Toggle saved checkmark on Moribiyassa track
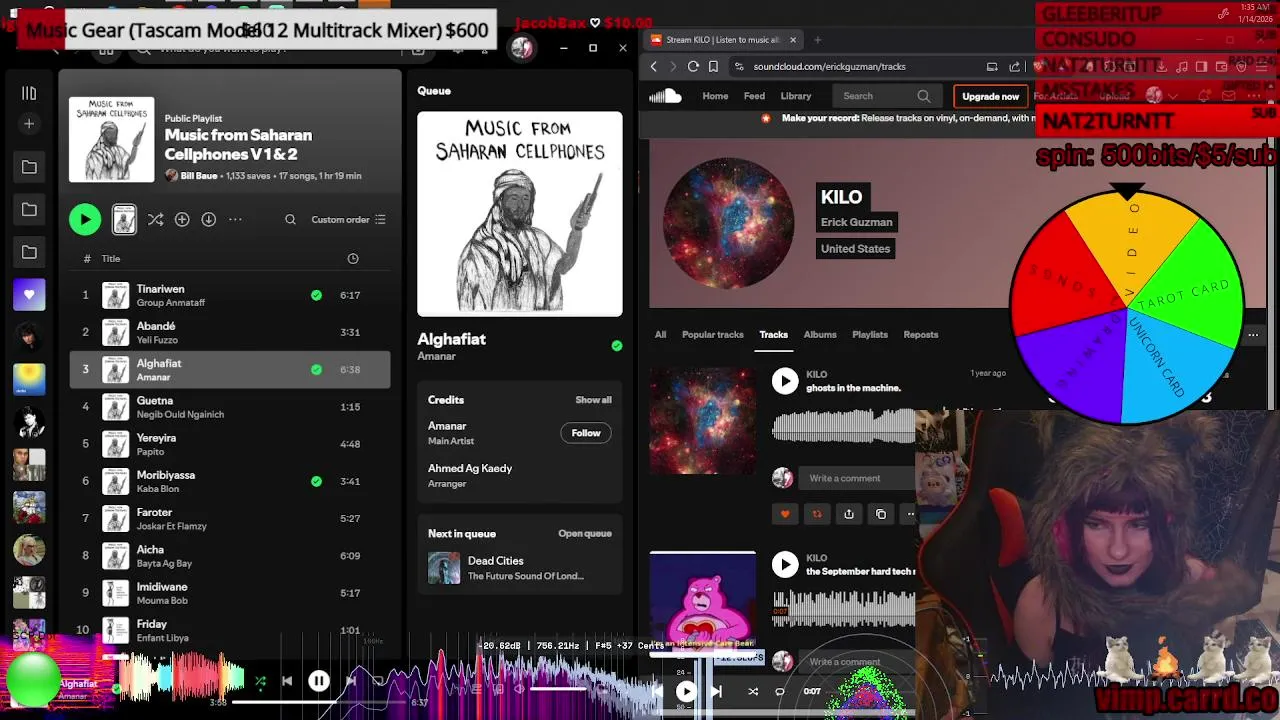Screen dimensions: 1280x720 (x=316, y=481)
